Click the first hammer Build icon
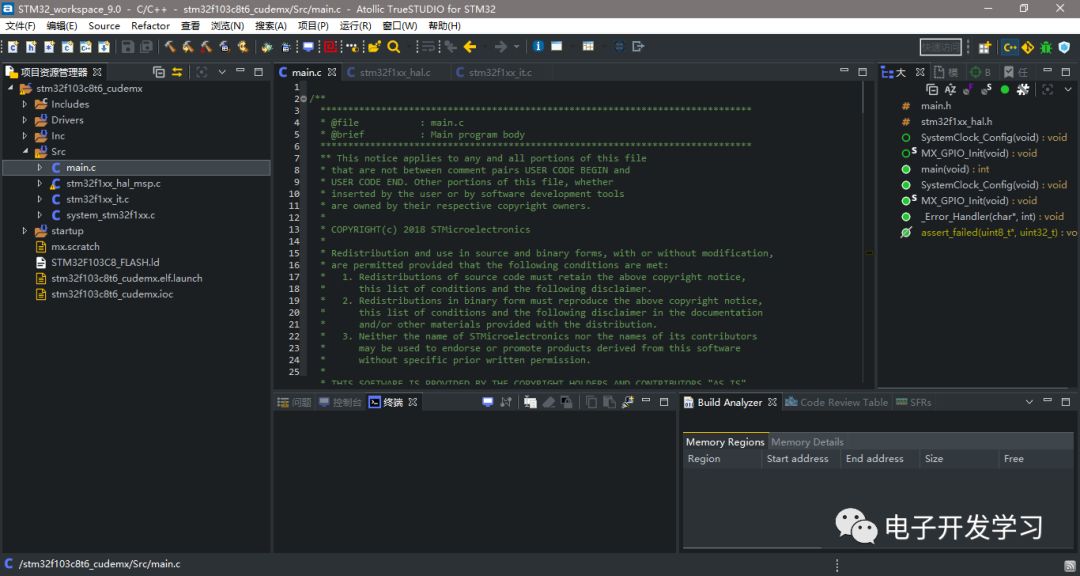The width and height of the screenshot is (1080, 576). coord(170,47)
